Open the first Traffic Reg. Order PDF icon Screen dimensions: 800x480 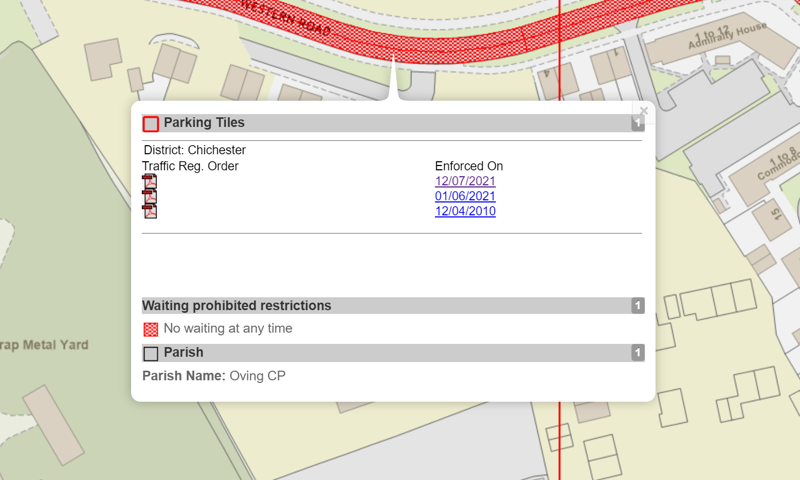[x=149, y=182]
